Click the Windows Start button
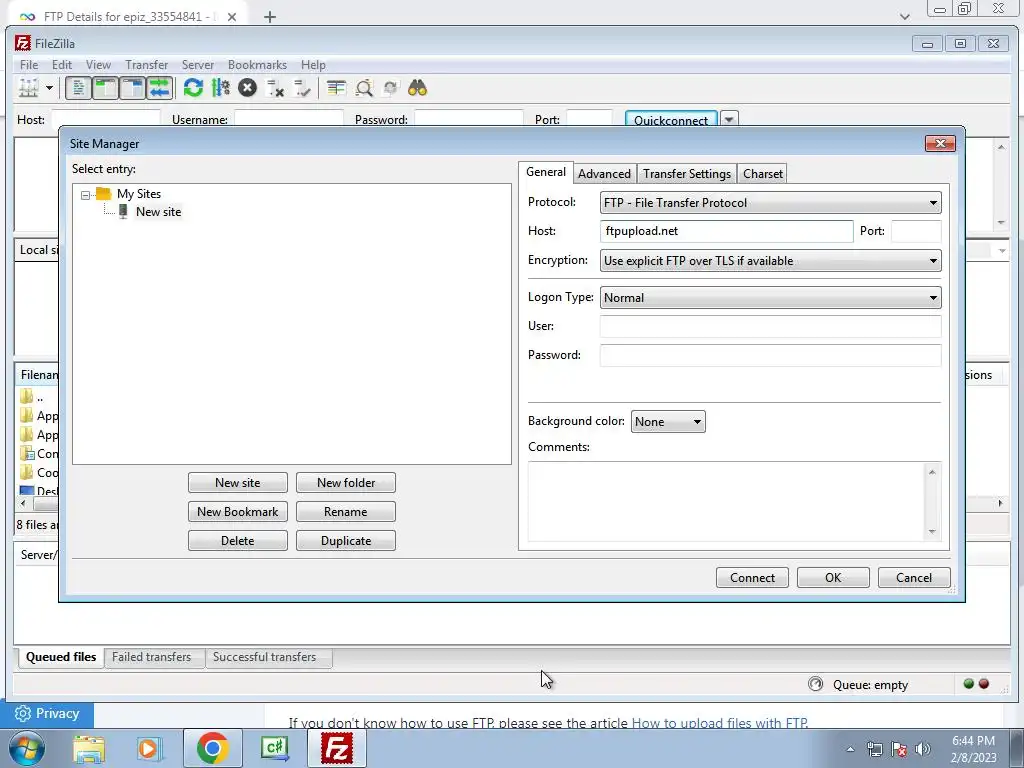The image size is (1024, 768). [x=26, y=748]
